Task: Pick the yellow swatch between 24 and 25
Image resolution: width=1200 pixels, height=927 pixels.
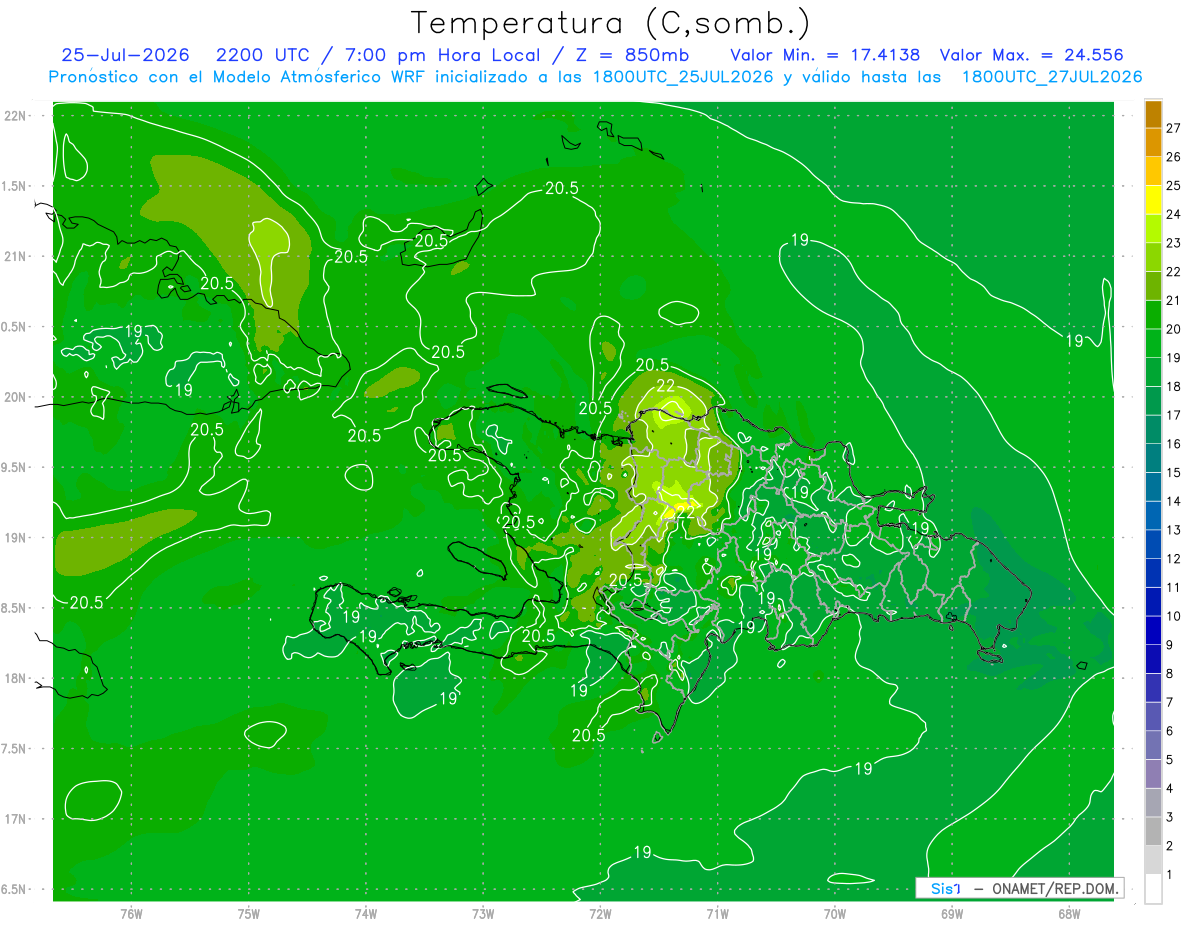Action: click(1153, 200)
